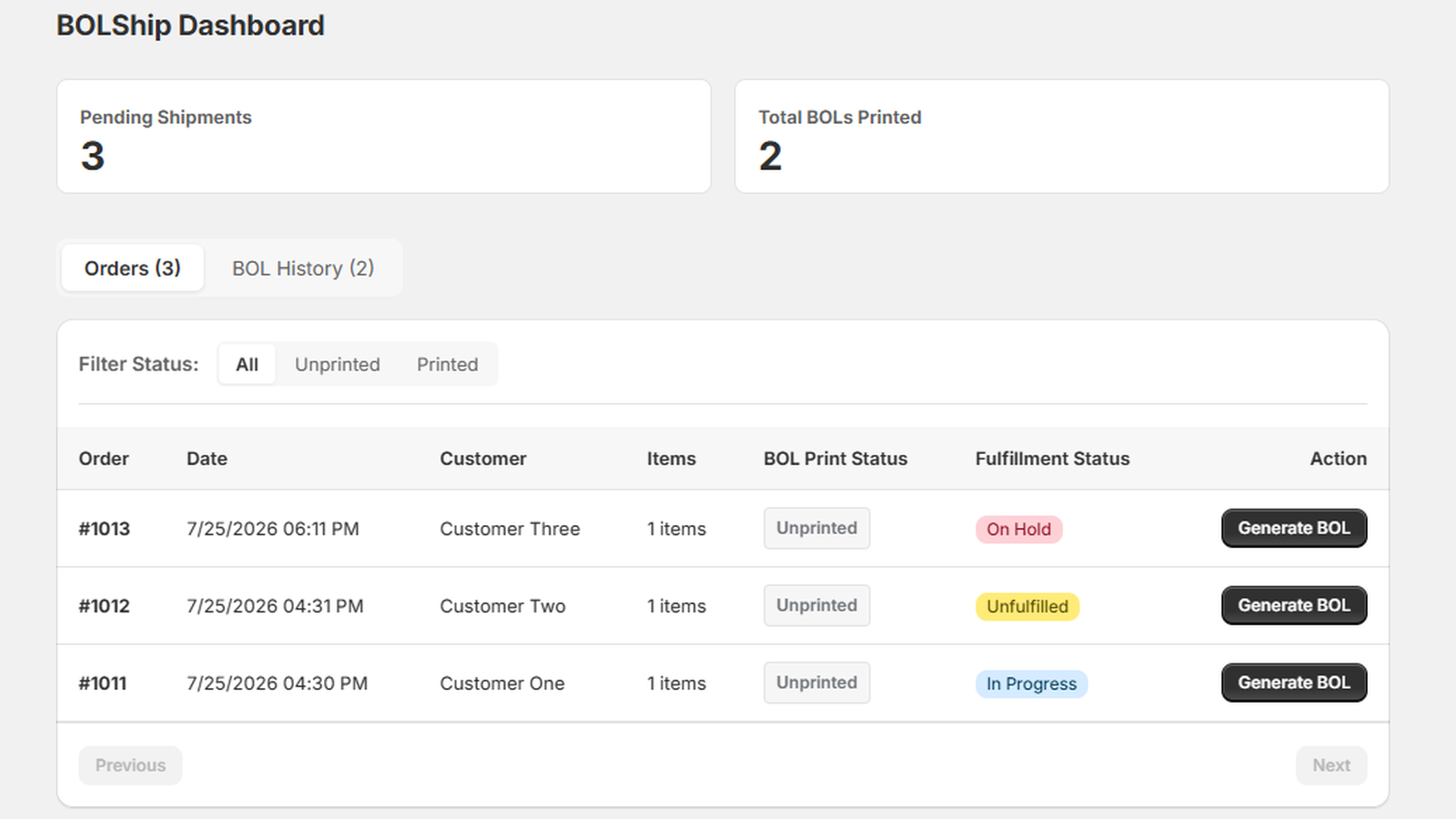Screen dimensions: 1456x819
Task: Click order number #1013
Action: pos(105,529)
